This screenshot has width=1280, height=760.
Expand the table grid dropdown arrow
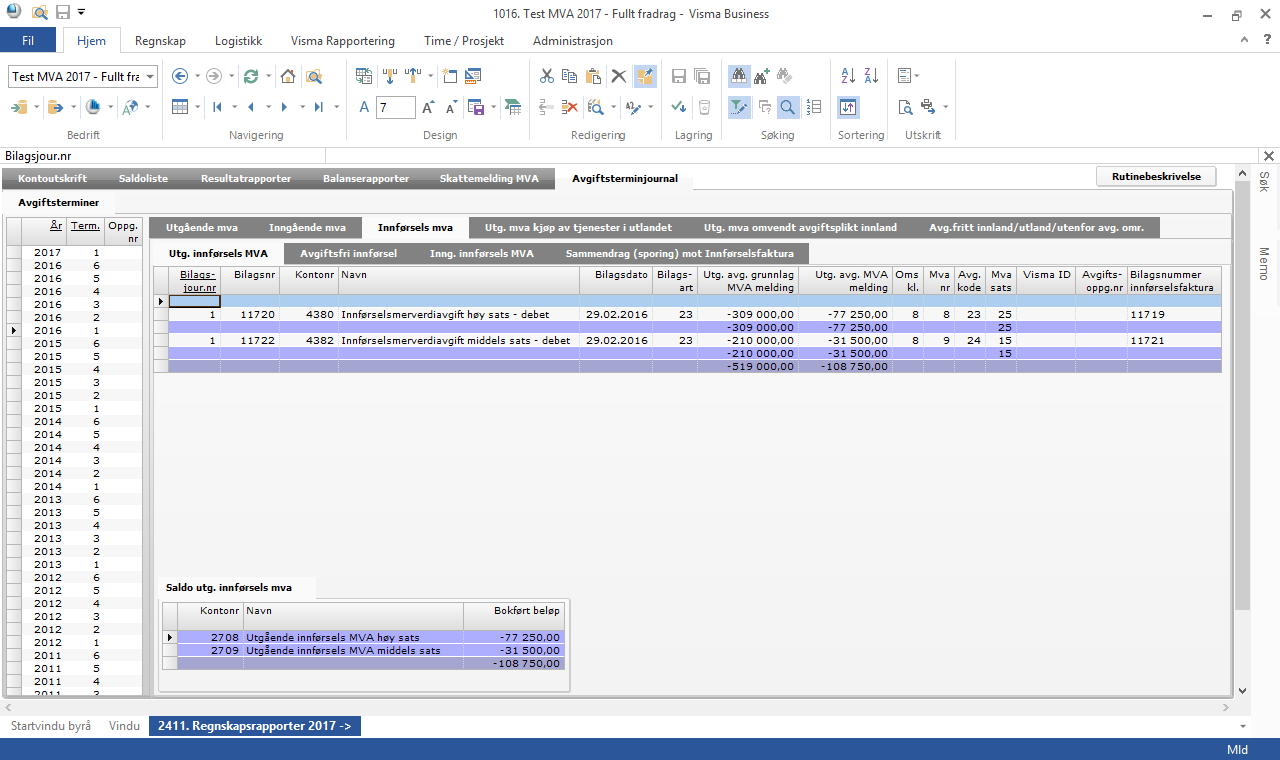[x=197, y=107]
